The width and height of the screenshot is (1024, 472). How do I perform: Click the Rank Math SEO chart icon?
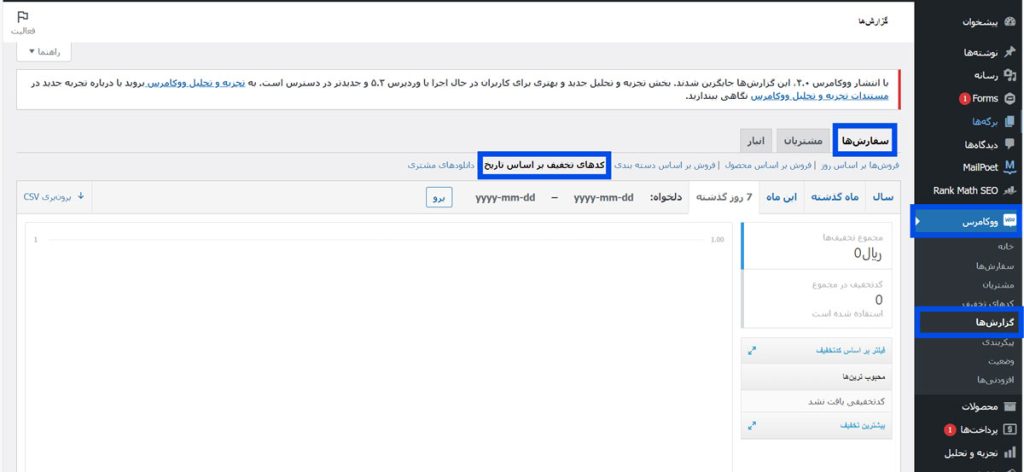pyautogui.click(x=1010, y=191)
